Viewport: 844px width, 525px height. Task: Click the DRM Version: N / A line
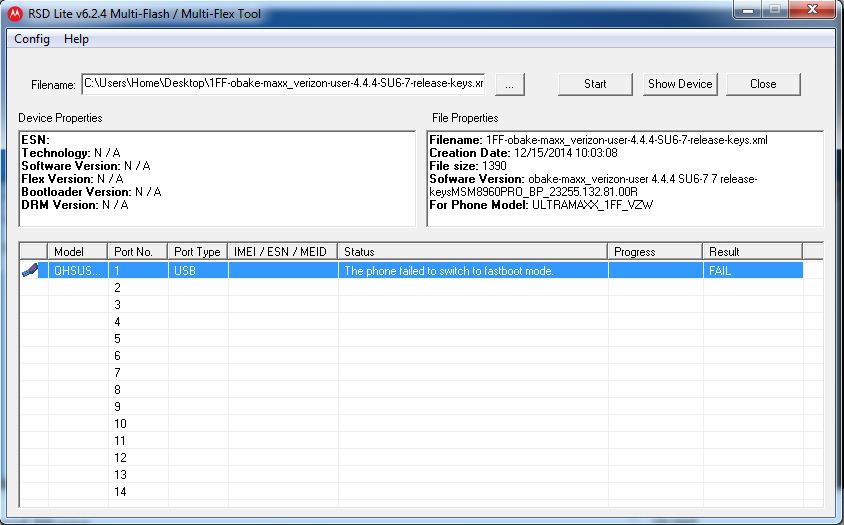click(x=75, y=205)
